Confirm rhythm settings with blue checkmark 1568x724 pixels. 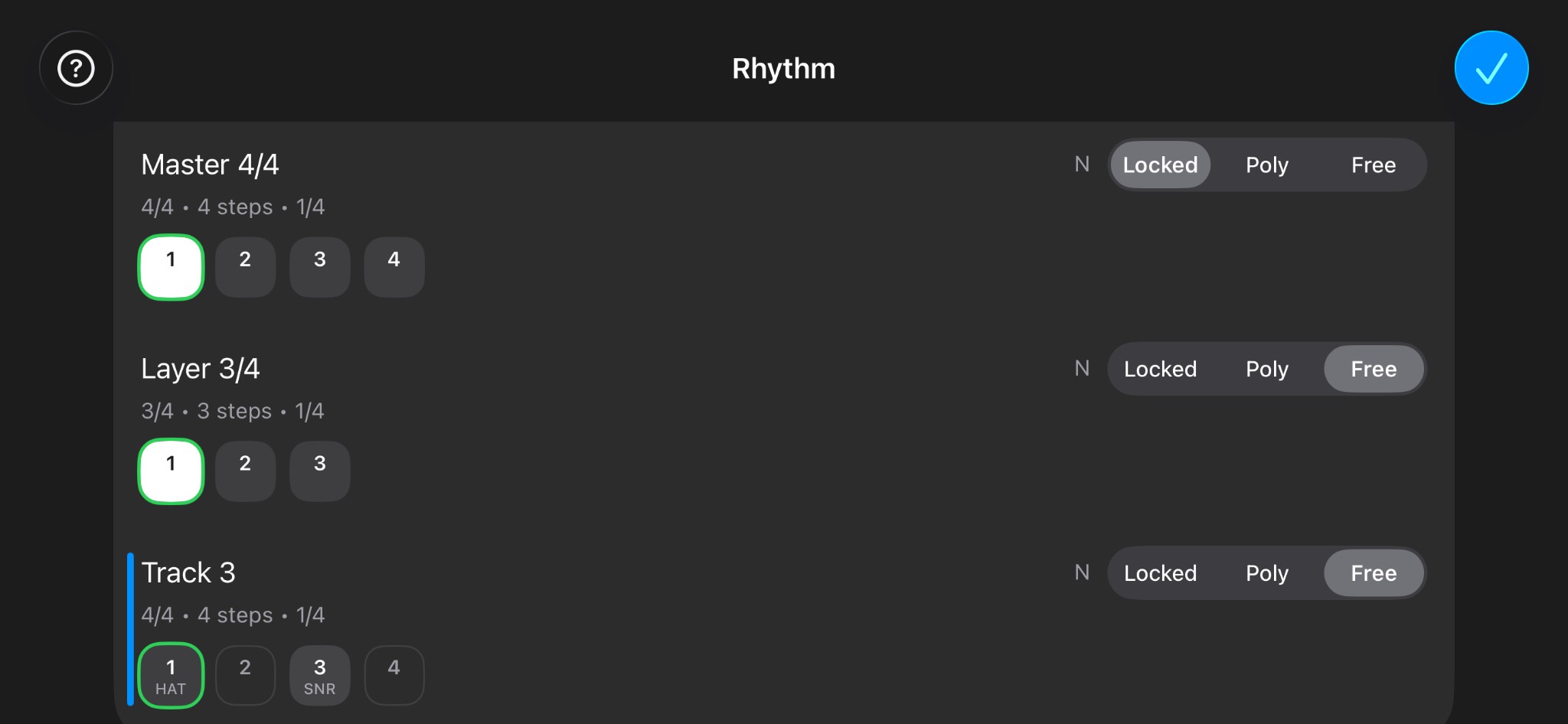(x=1490, y=67)
